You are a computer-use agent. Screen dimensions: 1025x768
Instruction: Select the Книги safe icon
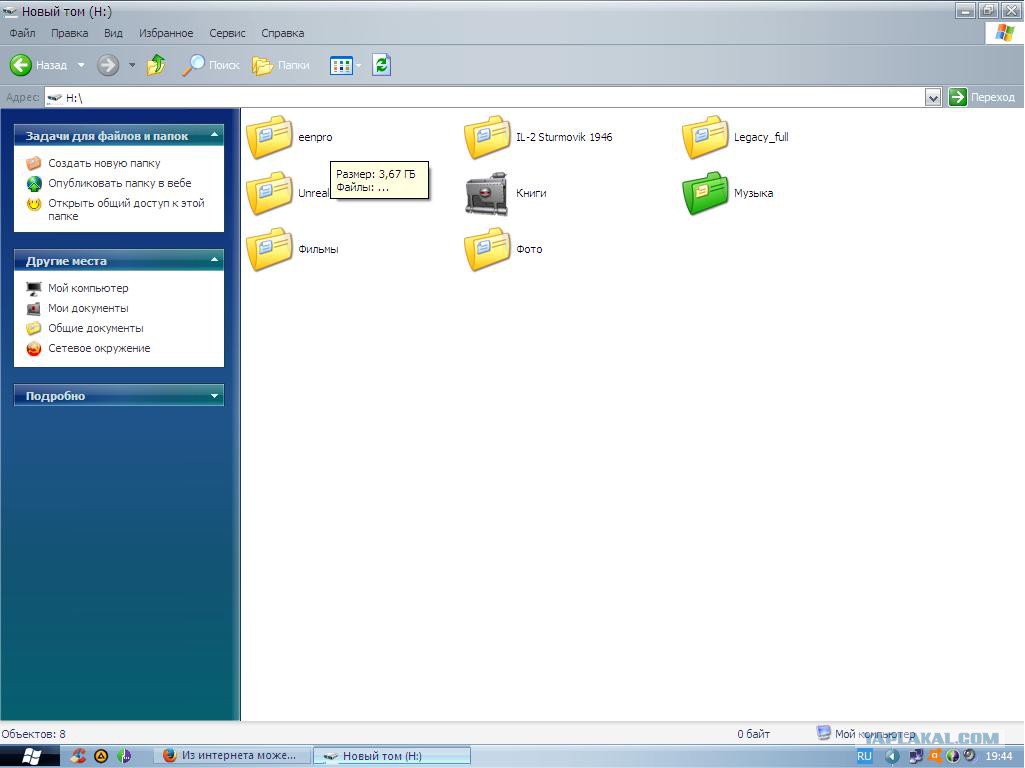point(486,193)
